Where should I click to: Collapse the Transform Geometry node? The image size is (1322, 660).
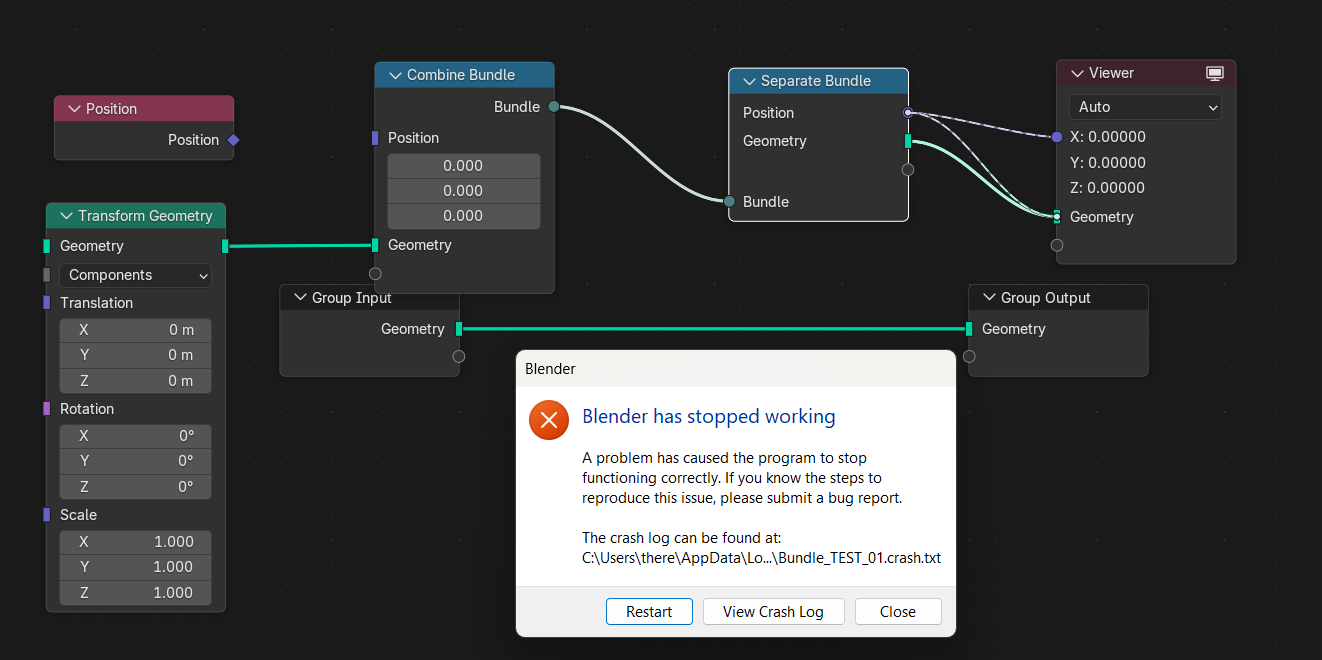click(x=66, y=216)
